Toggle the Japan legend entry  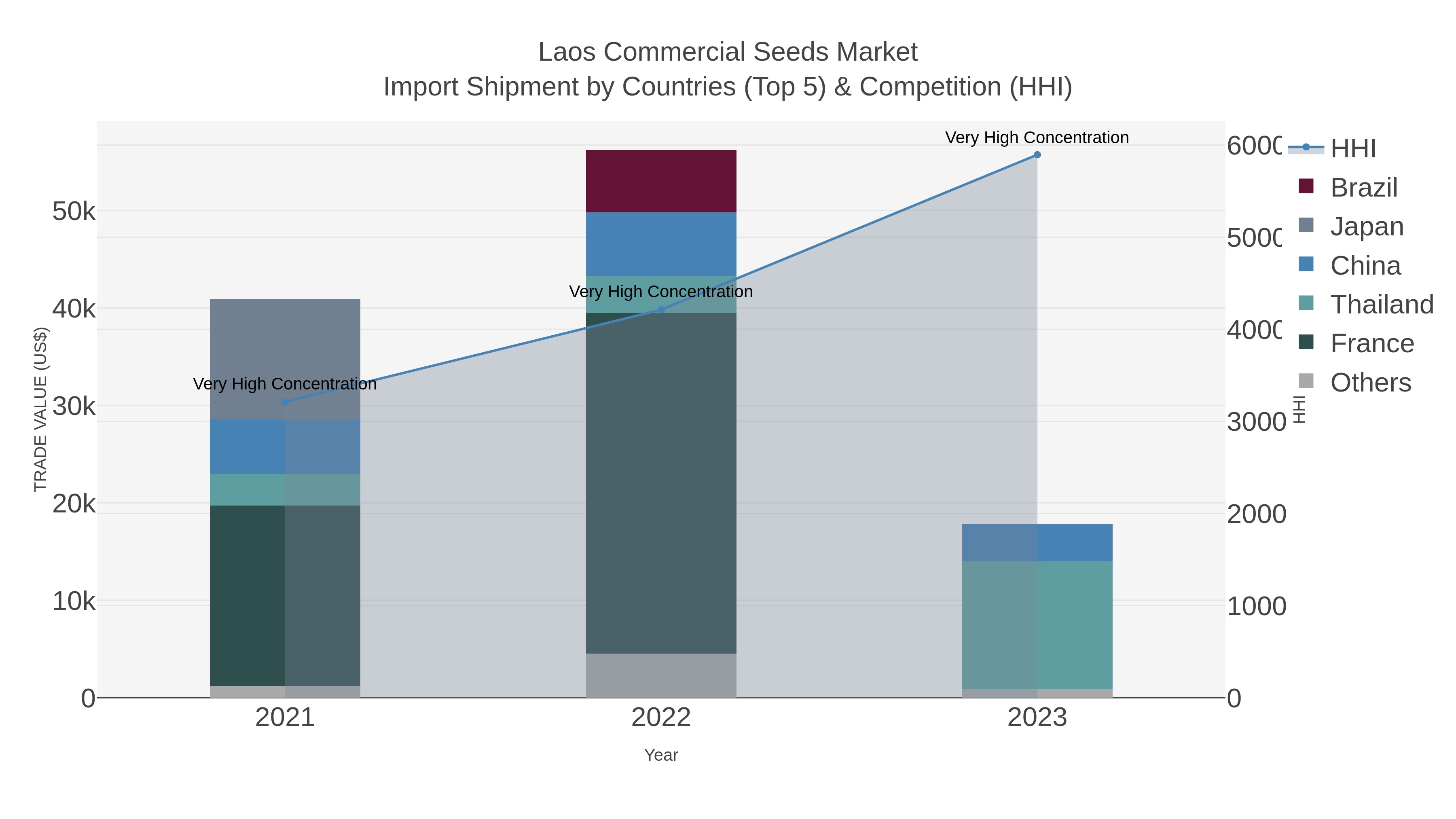click(x=1351, y=226)
